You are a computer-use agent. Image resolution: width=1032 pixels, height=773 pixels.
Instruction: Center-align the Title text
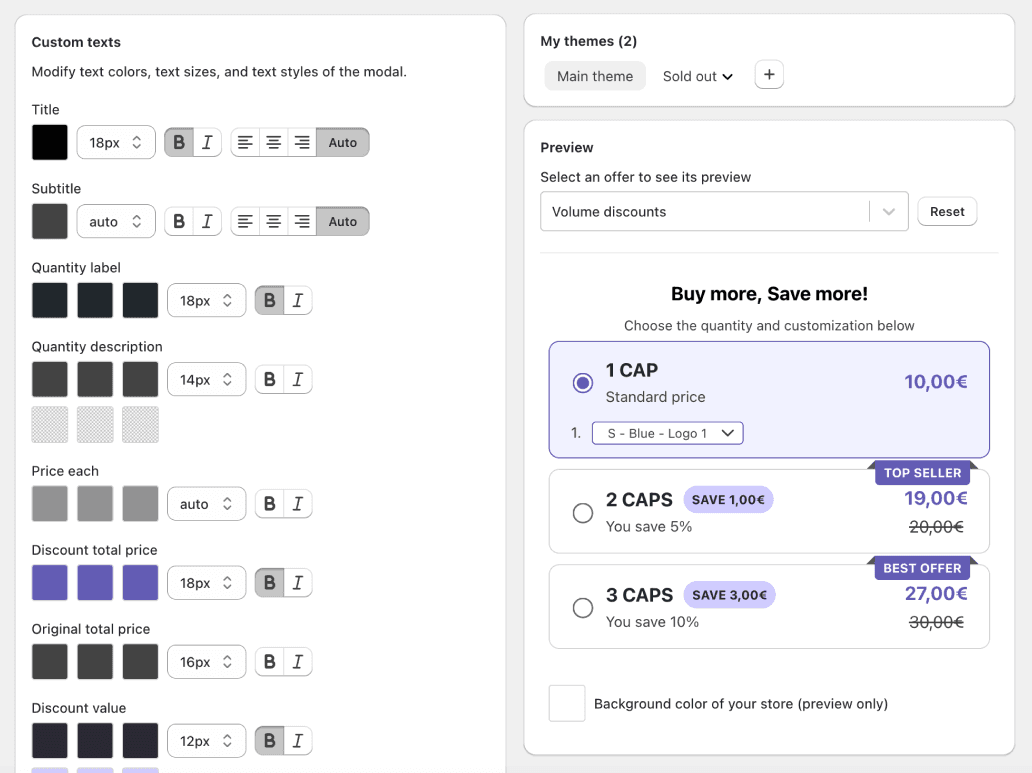click(273, 142)
